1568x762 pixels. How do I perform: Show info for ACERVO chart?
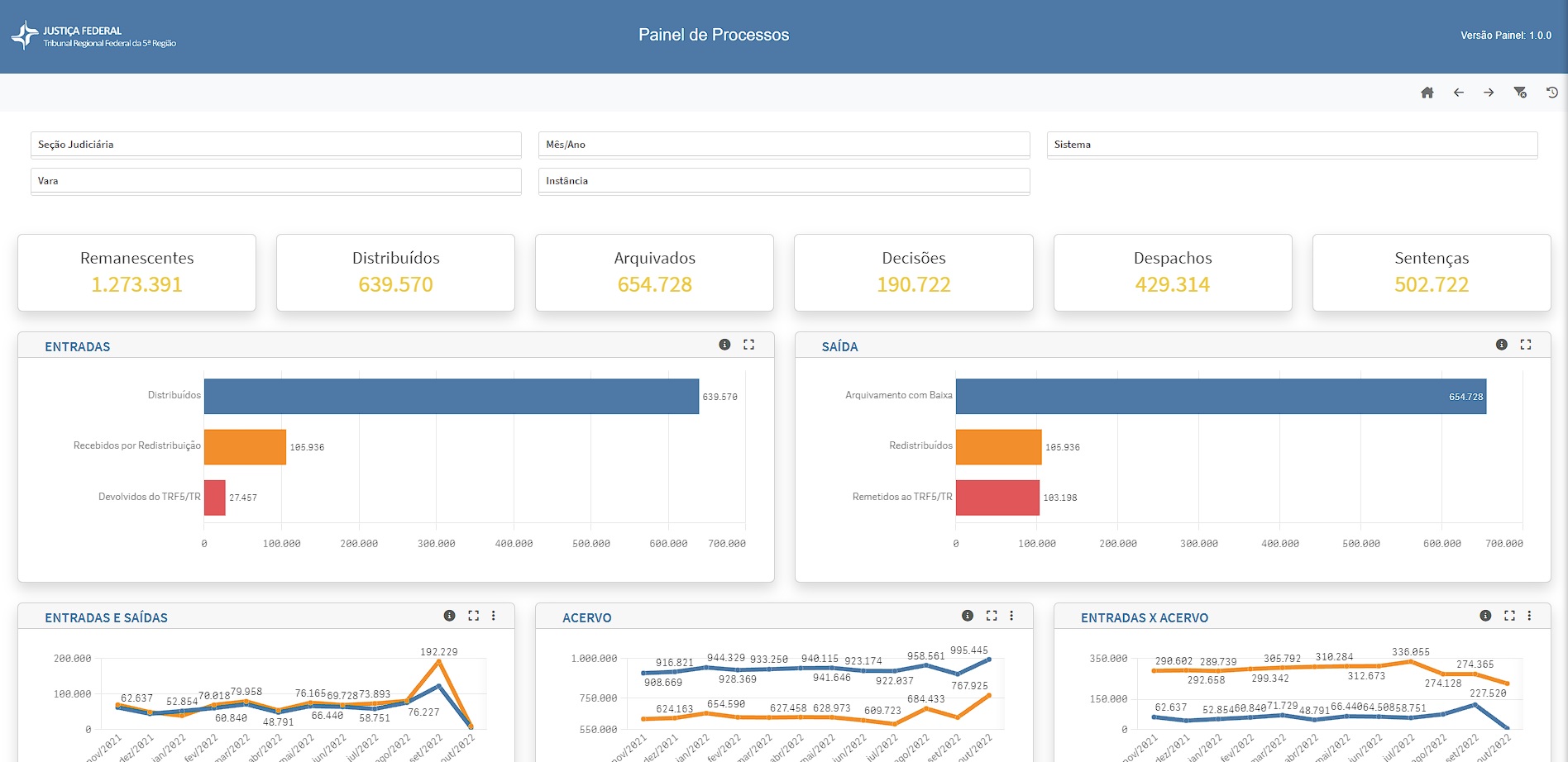[968, 616]
